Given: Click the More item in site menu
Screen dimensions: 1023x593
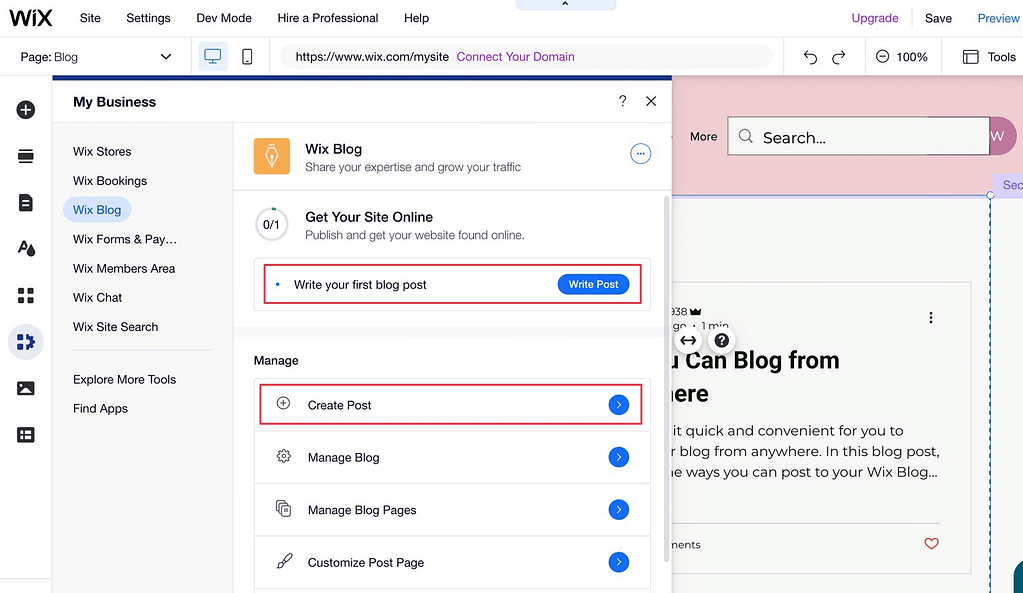Looking at the screenshot, I should 703,136.
